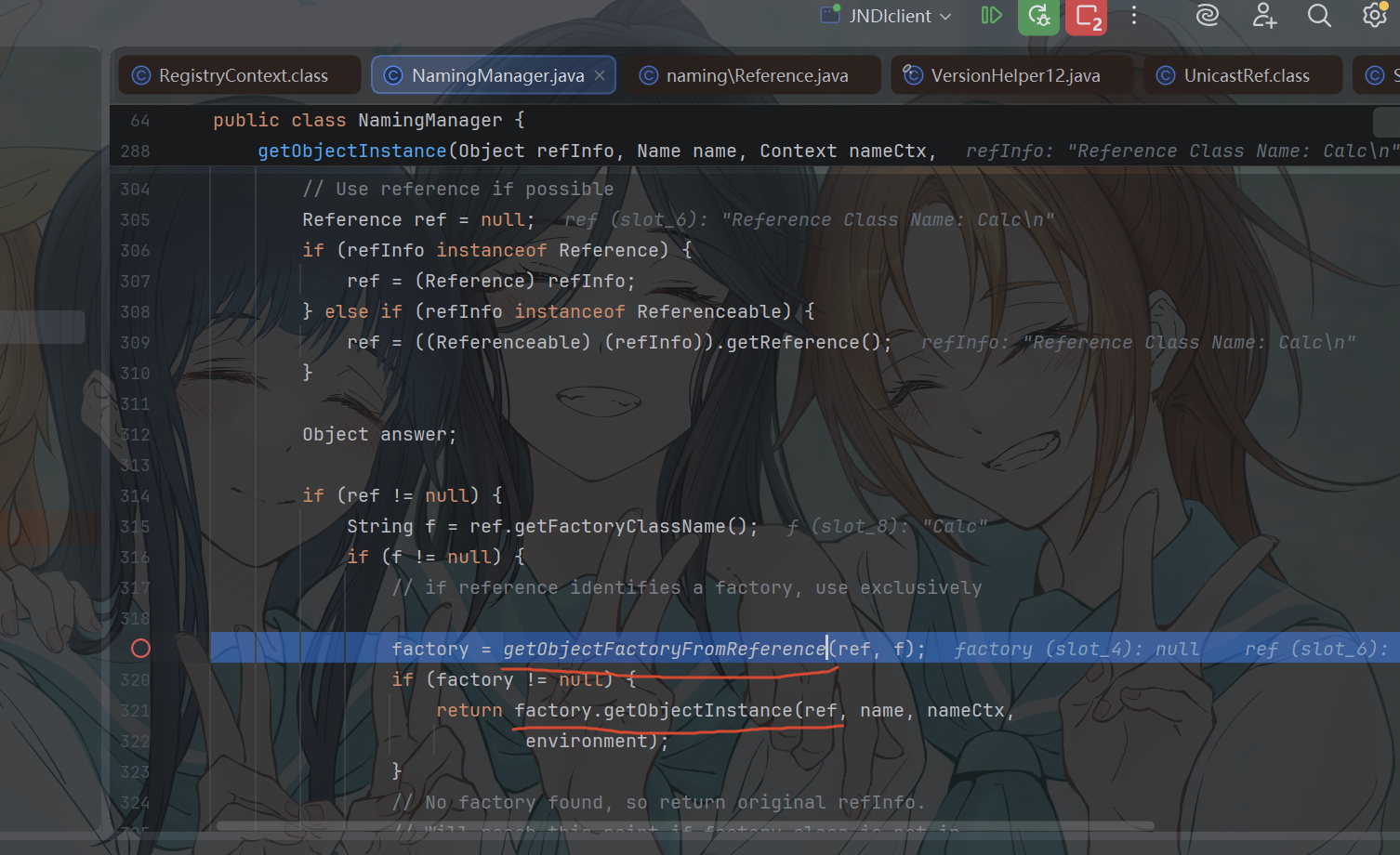Image resolution: width=1400 pixels, height=855 pixels.
Task: Open the IDE settings gear icon
Action: coord(1374,16)
